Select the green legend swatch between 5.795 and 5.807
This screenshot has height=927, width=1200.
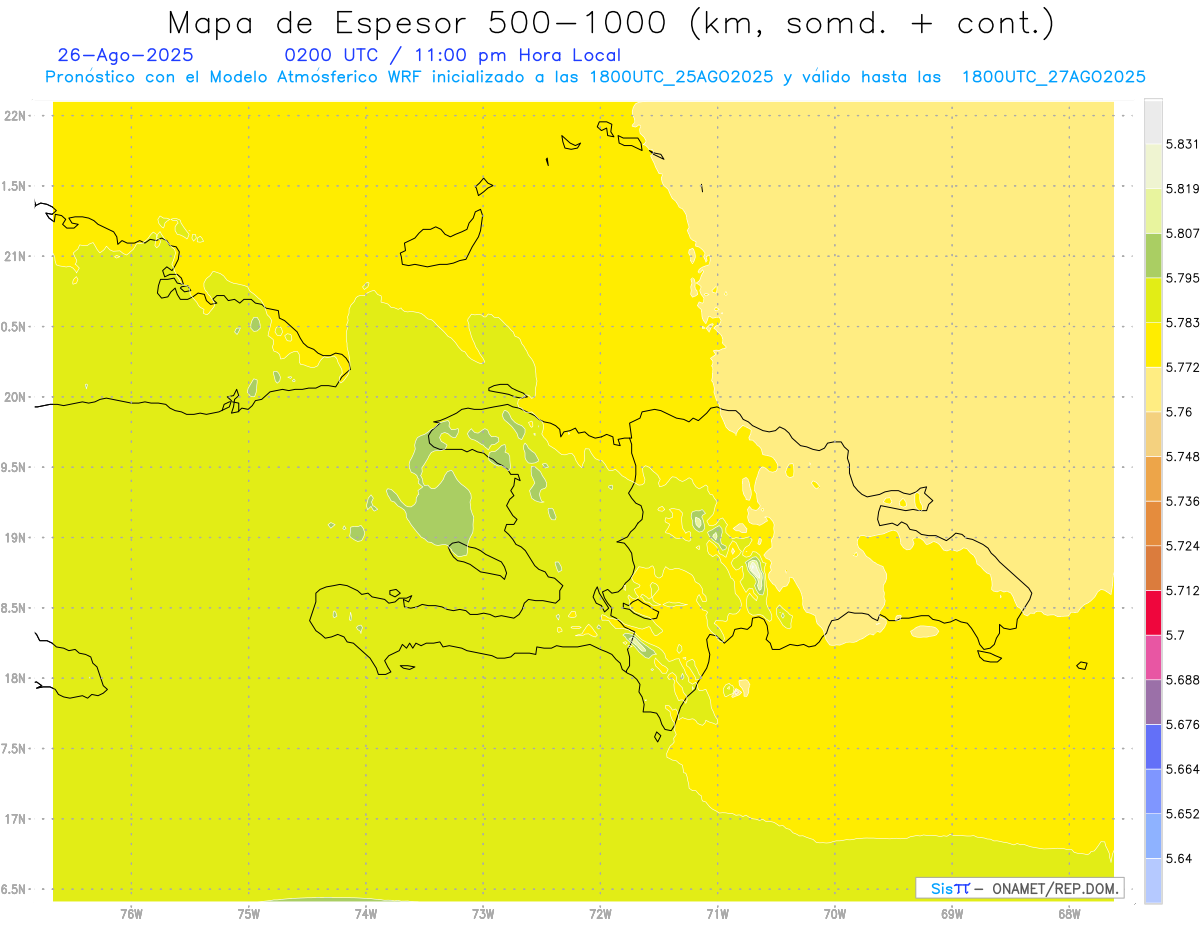point(1153,255)
